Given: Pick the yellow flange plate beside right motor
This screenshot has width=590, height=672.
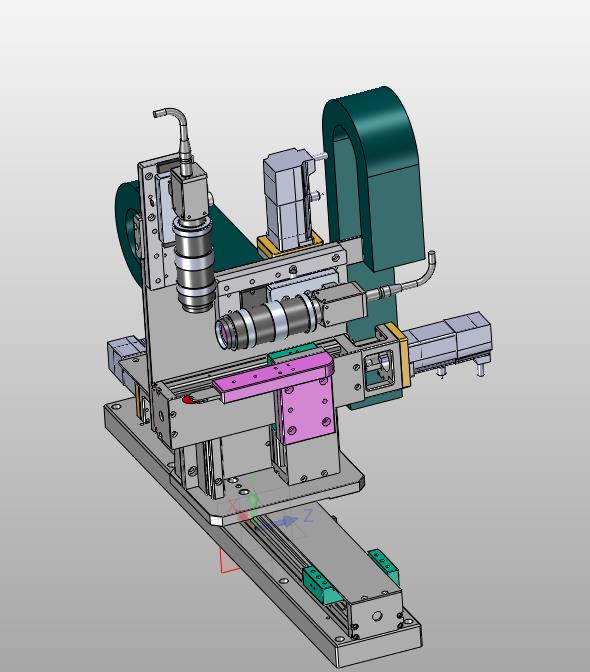Looking at the screenshot, I should (x=399, y=356).
